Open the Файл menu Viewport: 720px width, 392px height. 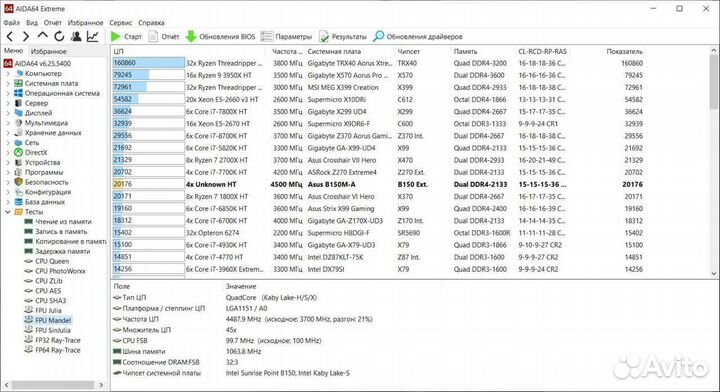pos(11,22)
